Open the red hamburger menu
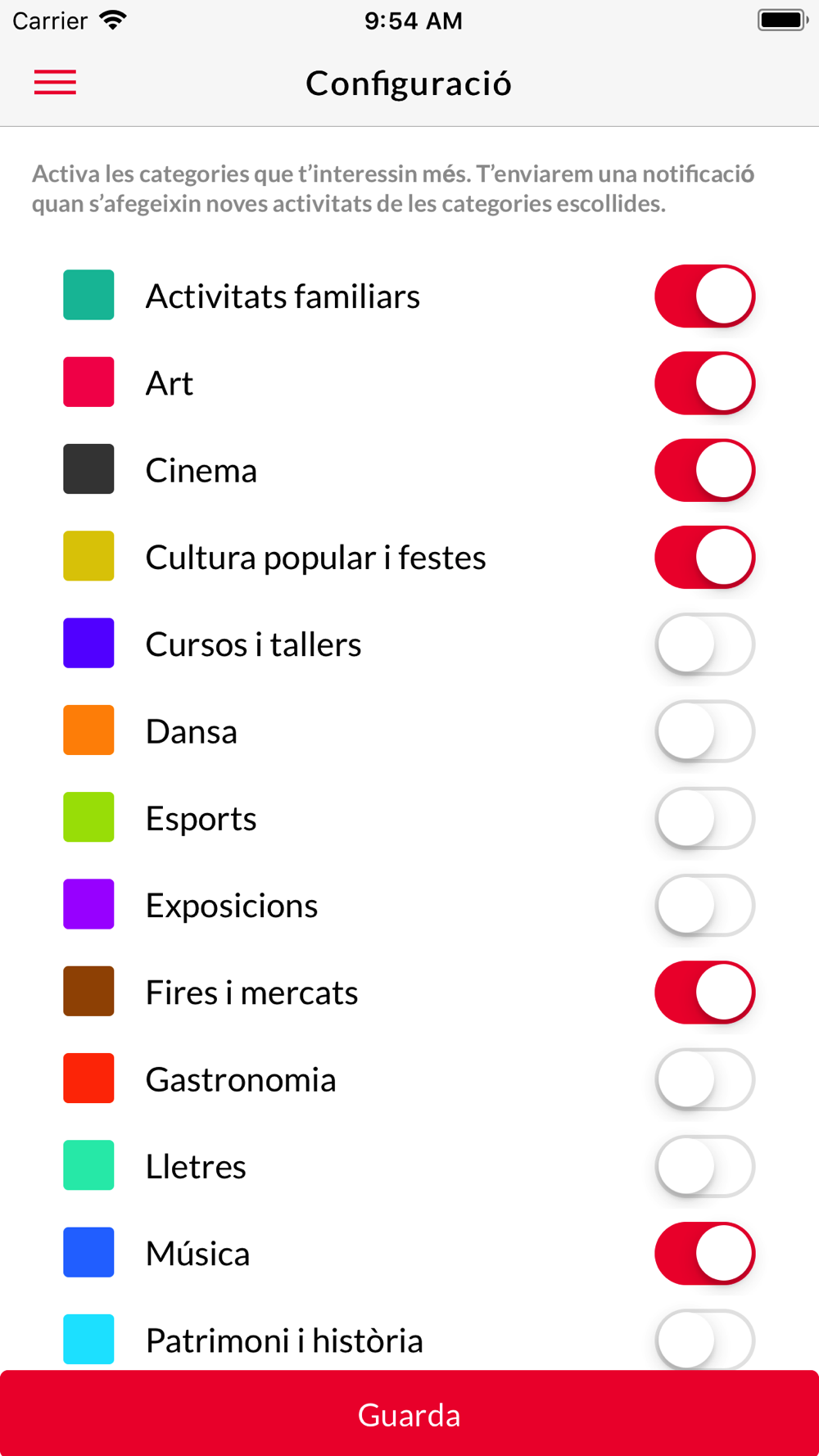This screenshot has height=1456, width=819. point(55,83)
